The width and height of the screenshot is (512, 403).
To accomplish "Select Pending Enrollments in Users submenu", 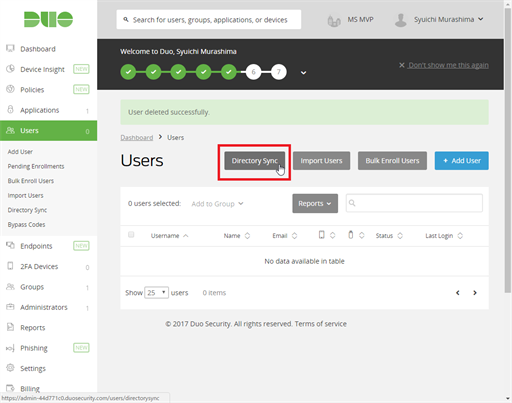I will click(x=36, y=166).
